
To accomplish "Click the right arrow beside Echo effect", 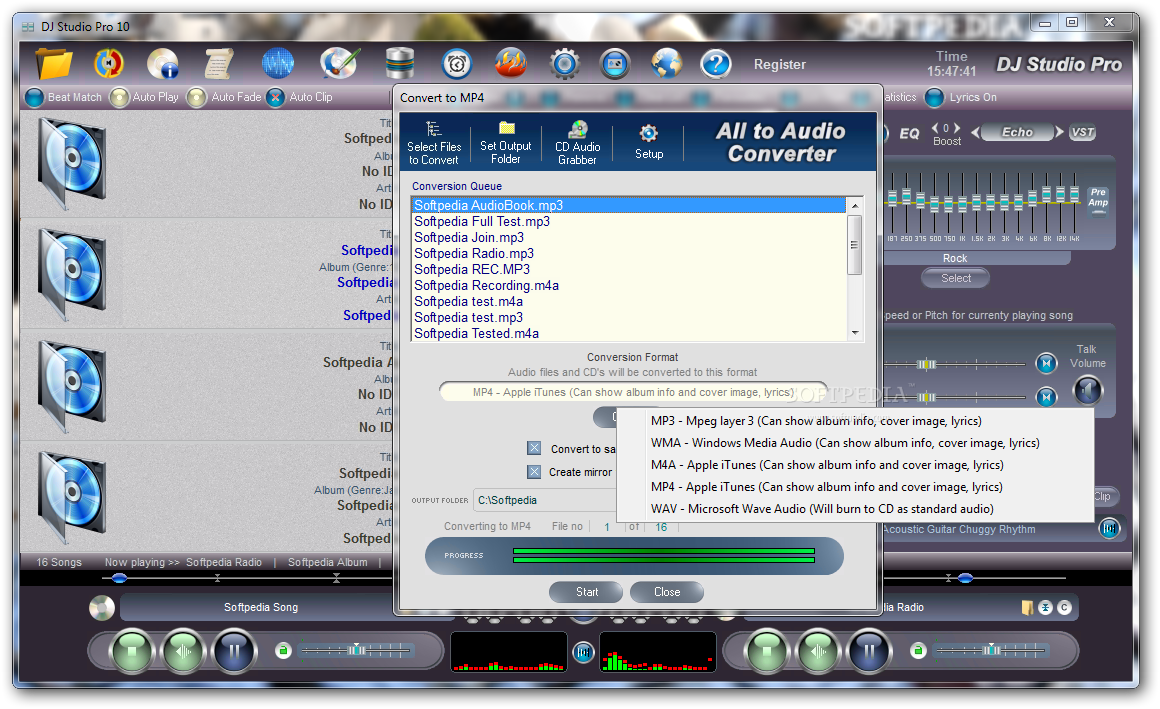I will (1059, 132).
